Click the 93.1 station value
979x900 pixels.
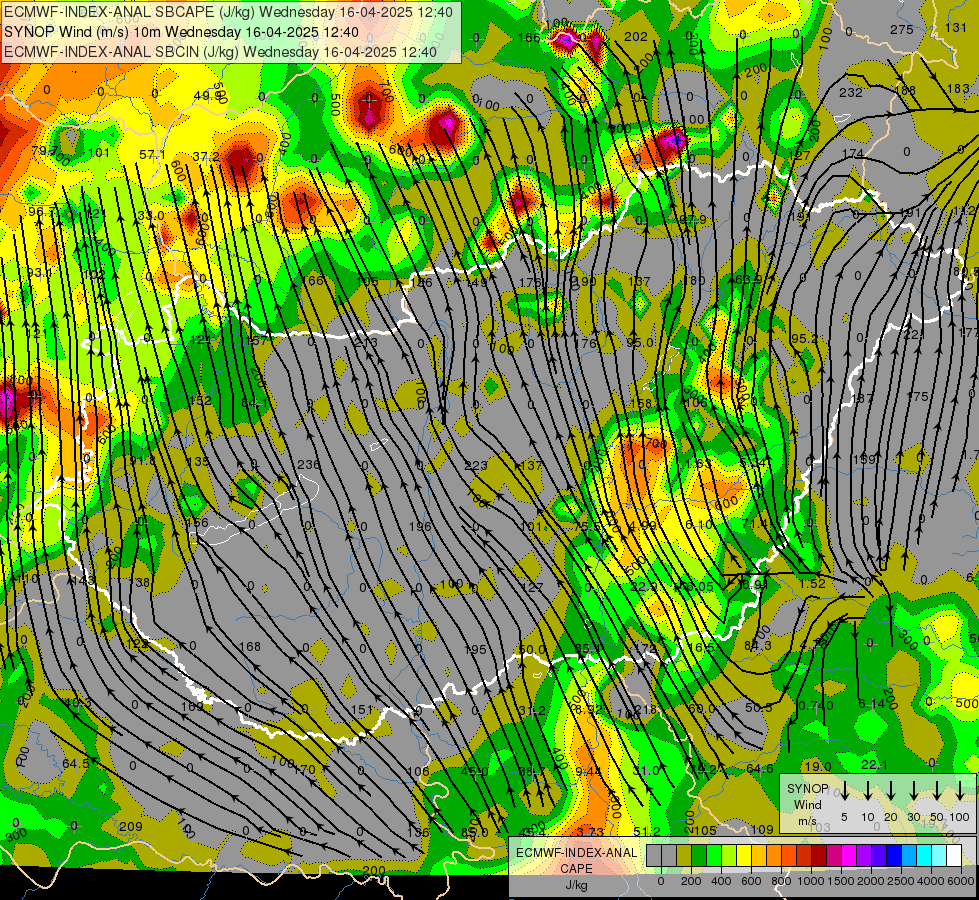40,273
